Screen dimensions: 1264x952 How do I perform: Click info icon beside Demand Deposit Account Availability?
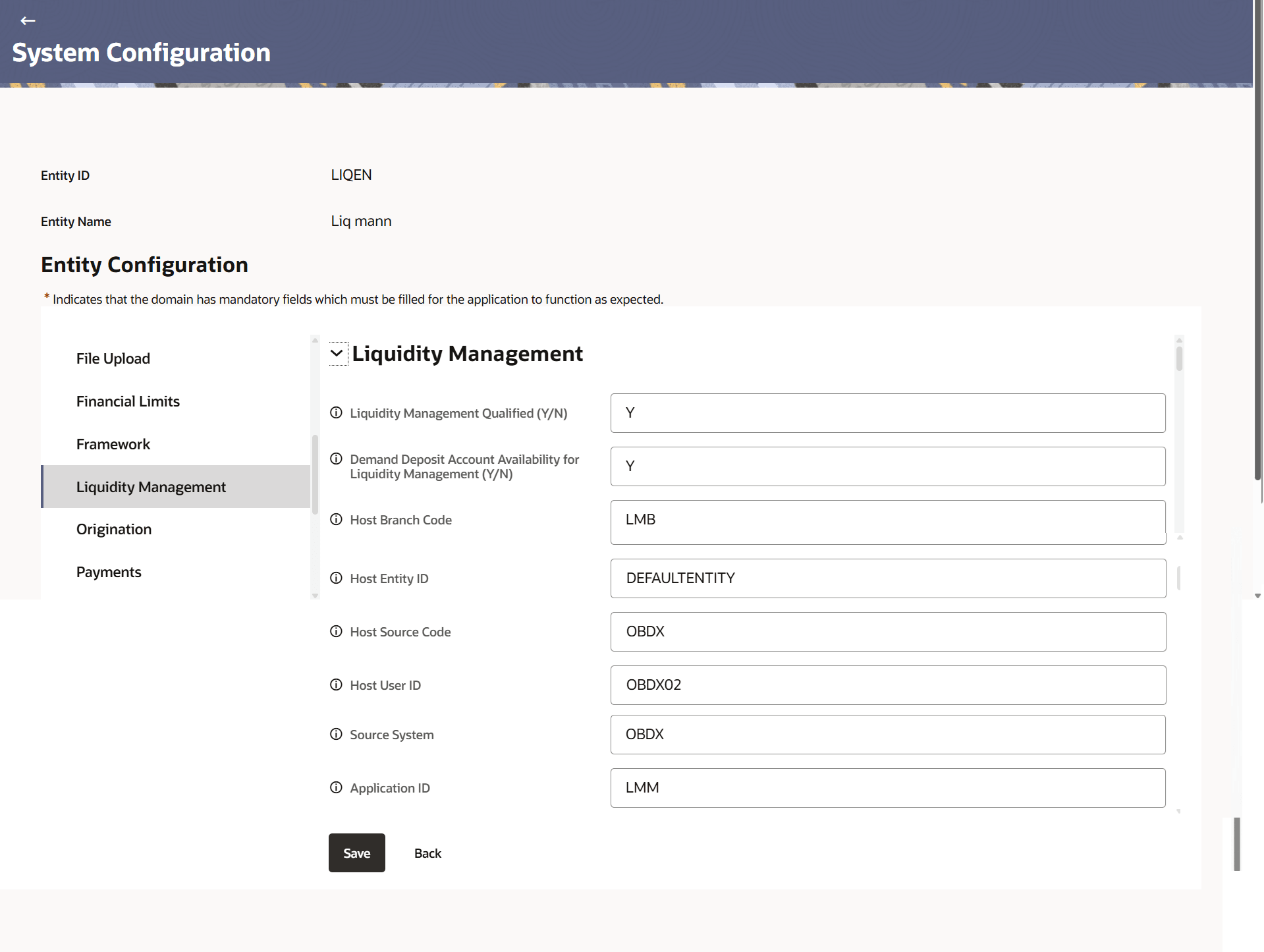[336, 459]
